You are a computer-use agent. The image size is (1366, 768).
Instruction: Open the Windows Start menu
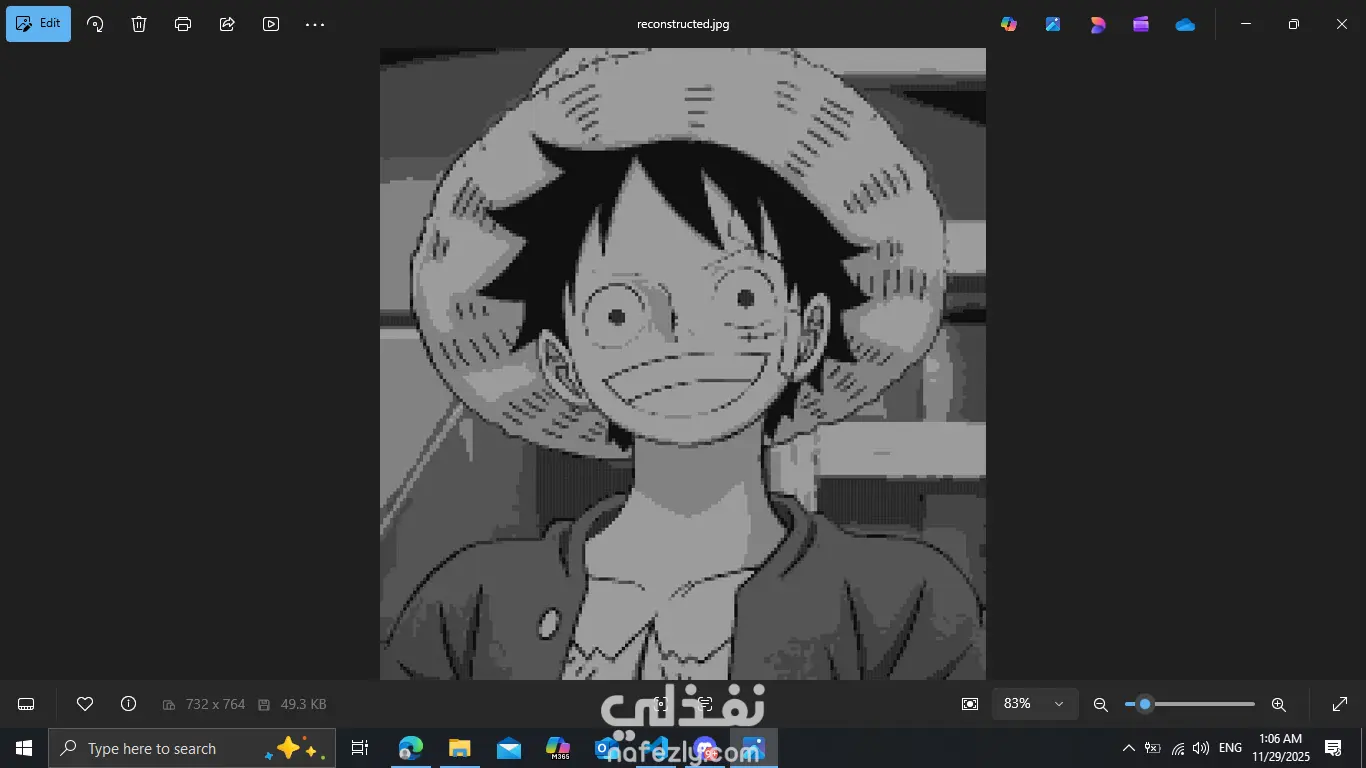pyautogui.click(x=24, y=748)
